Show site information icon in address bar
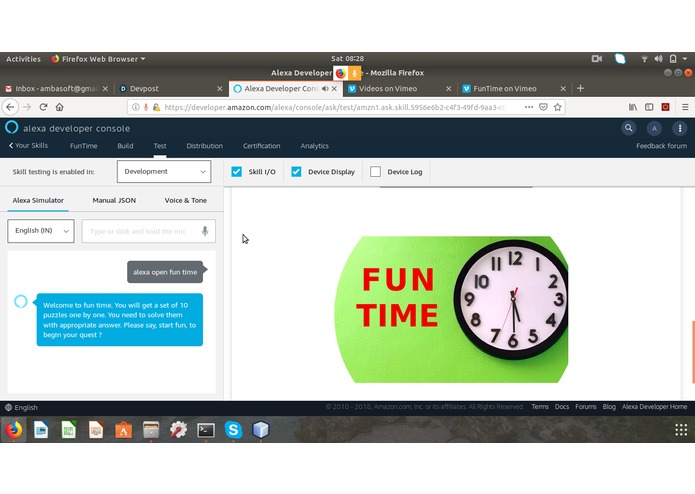This screenshot has width=695, height=494. [x=136, y=107]
